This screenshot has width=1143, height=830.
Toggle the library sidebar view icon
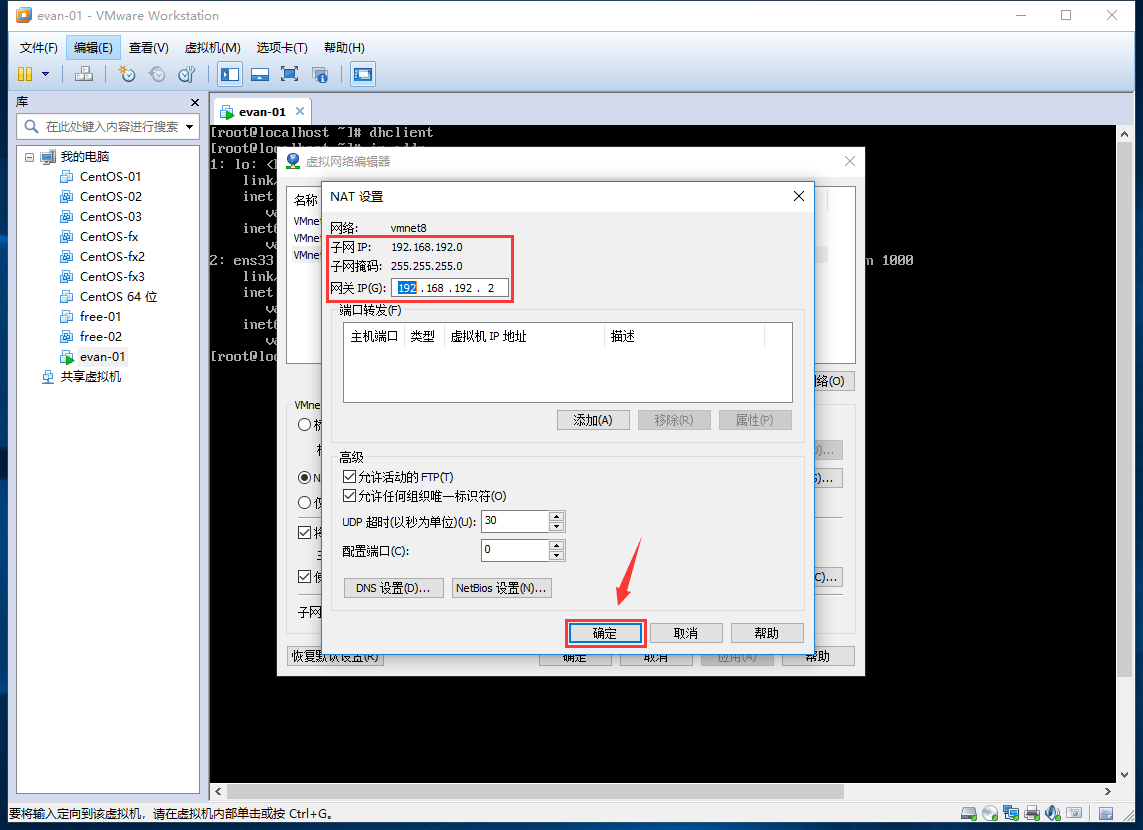(x=230, y=74)
